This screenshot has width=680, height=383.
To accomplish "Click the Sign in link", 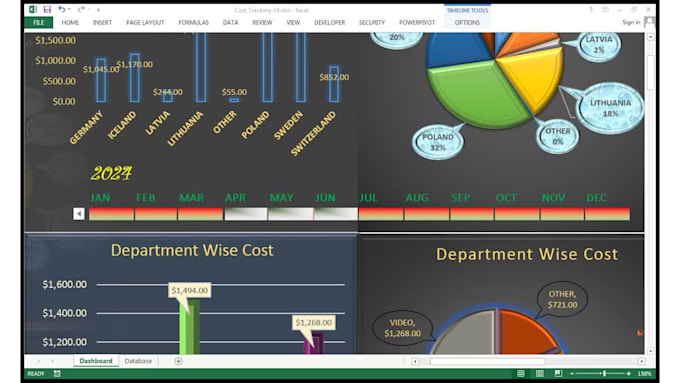I will [631, 22].
